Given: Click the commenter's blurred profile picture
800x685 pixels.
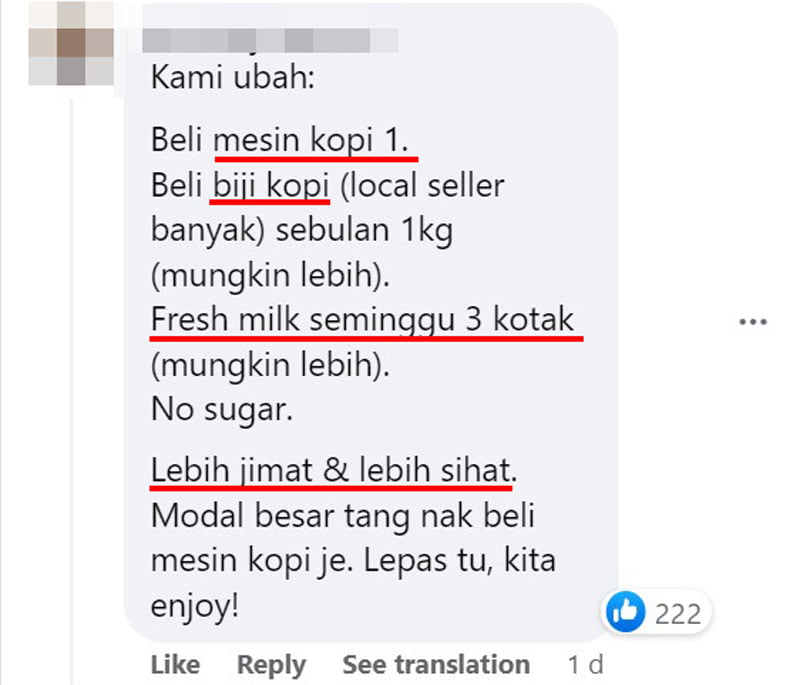Looking at the screenshot, I should click(x=71, y=43).
